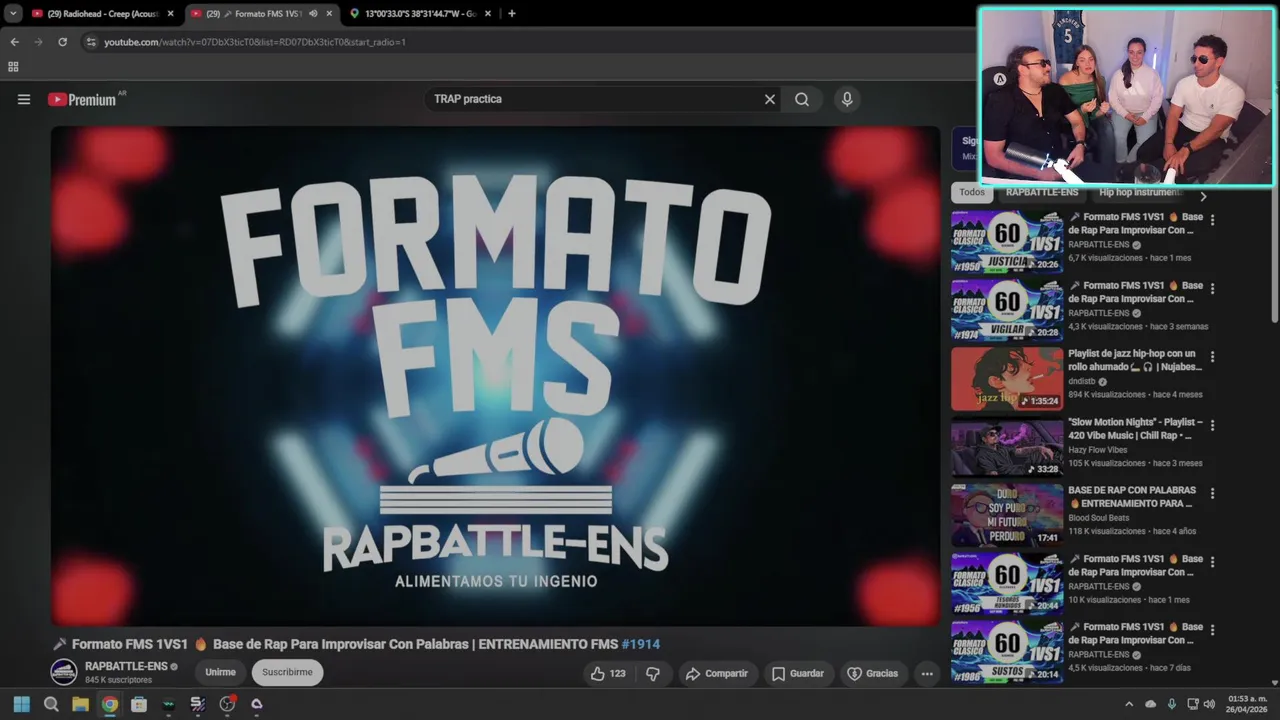The width and height of the screenshot is (1280, 720).
Task: Select the Todos filter chip
Action: (x=972, y=192)
